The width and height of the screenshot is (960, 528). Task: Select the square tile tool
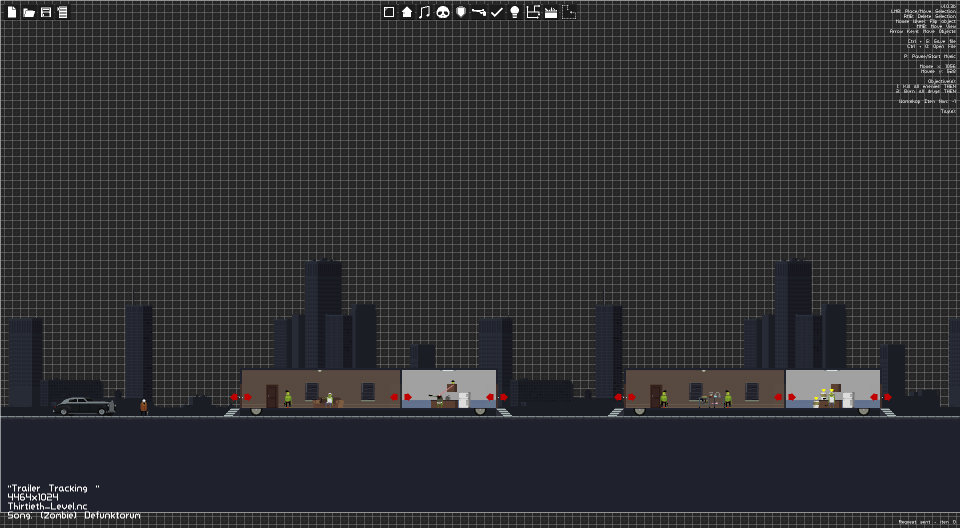coord(389,12)
